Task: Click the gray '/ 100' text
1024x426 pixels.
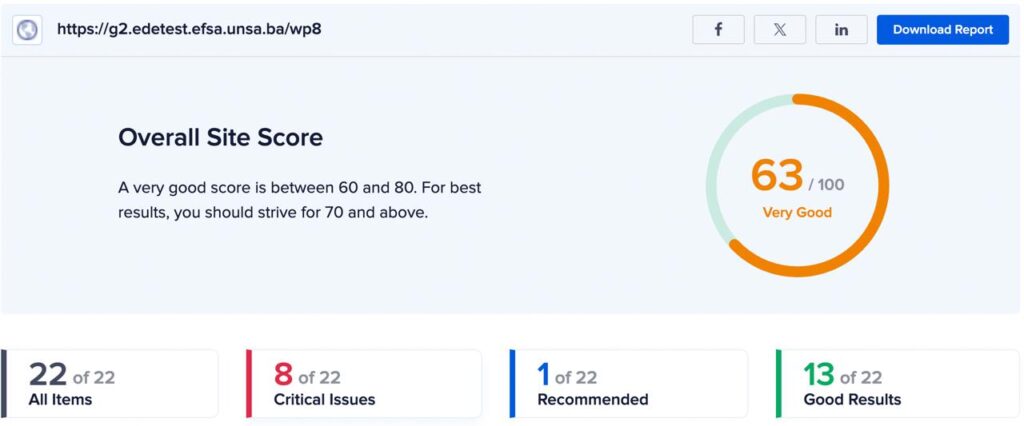Action: [x=826, y=184]
